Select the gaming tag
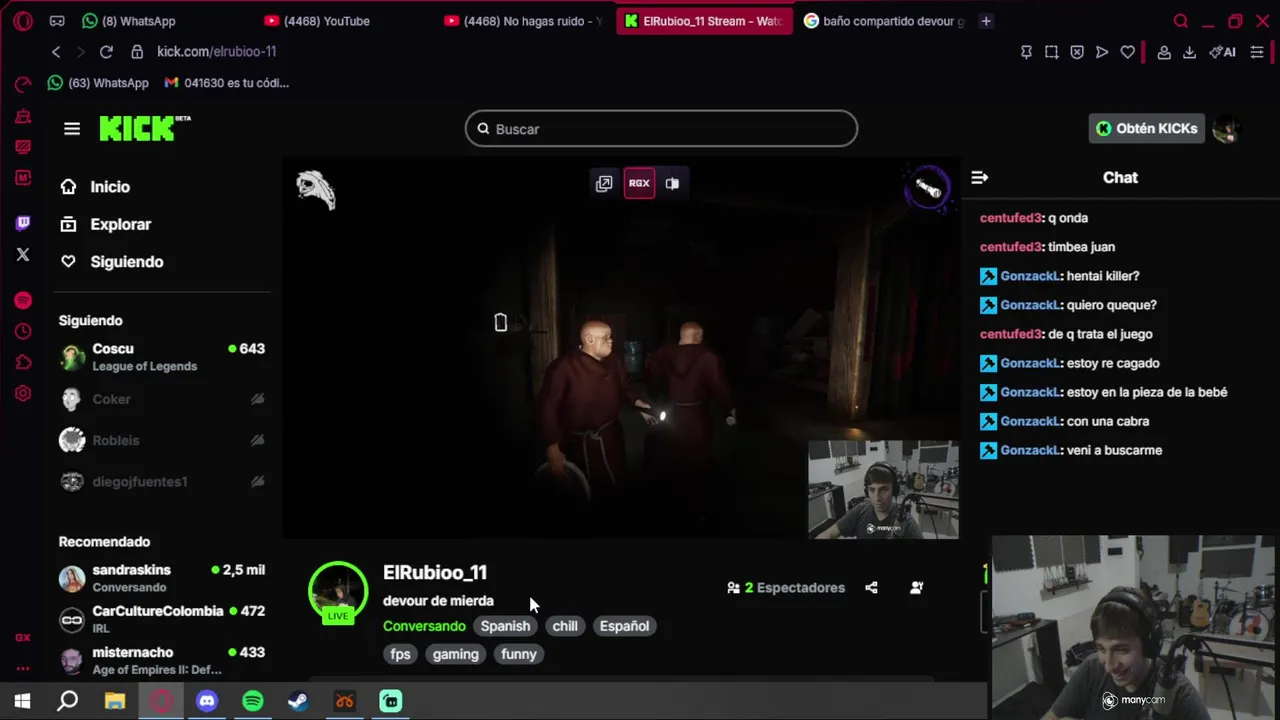Image resolution: width=1280 pixels, height=720 pixels. pyautogui.click(x=455, y=654)
